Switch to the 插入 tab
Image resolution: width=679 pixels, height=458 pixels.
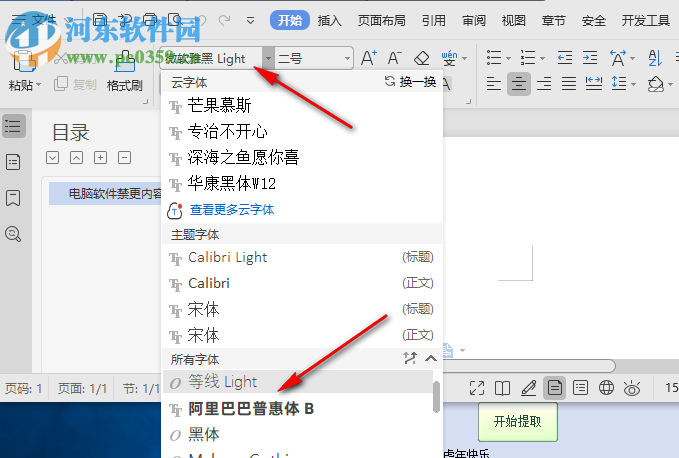(x=330, y=20)
